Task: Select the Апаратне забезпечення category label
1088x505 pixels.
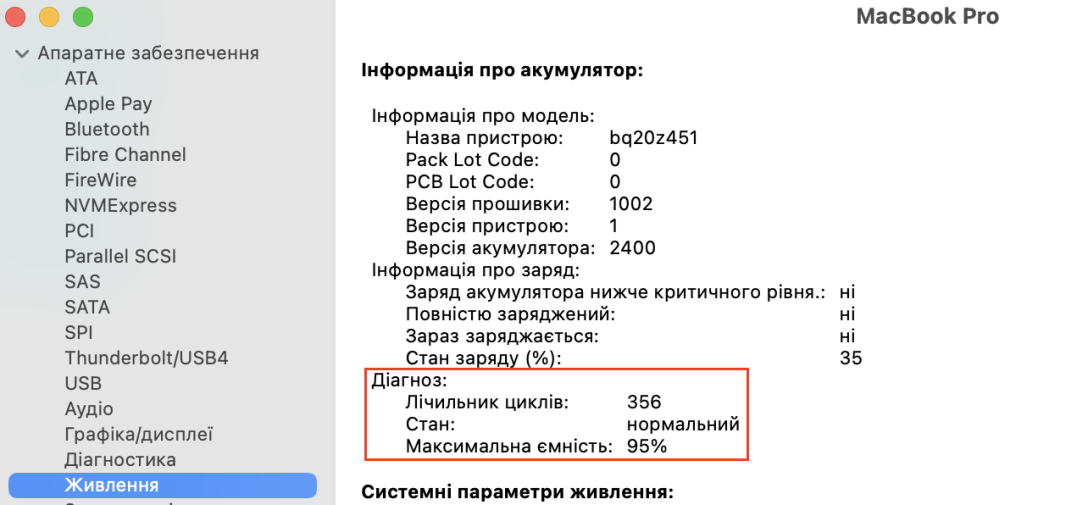Action: (148, 53)
